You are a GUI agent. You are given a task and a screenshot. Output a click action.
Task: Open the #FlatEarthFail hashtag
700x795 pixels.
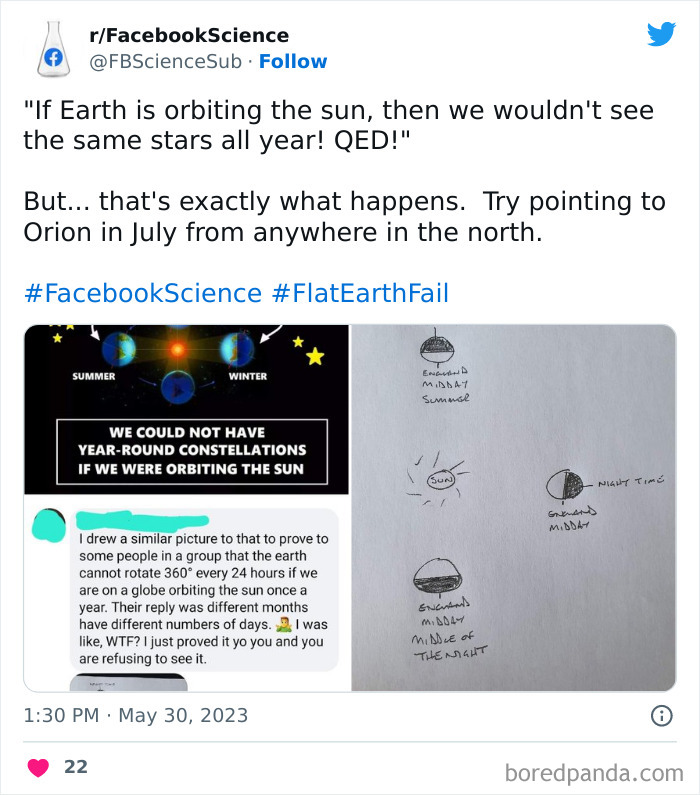[360, 293]
